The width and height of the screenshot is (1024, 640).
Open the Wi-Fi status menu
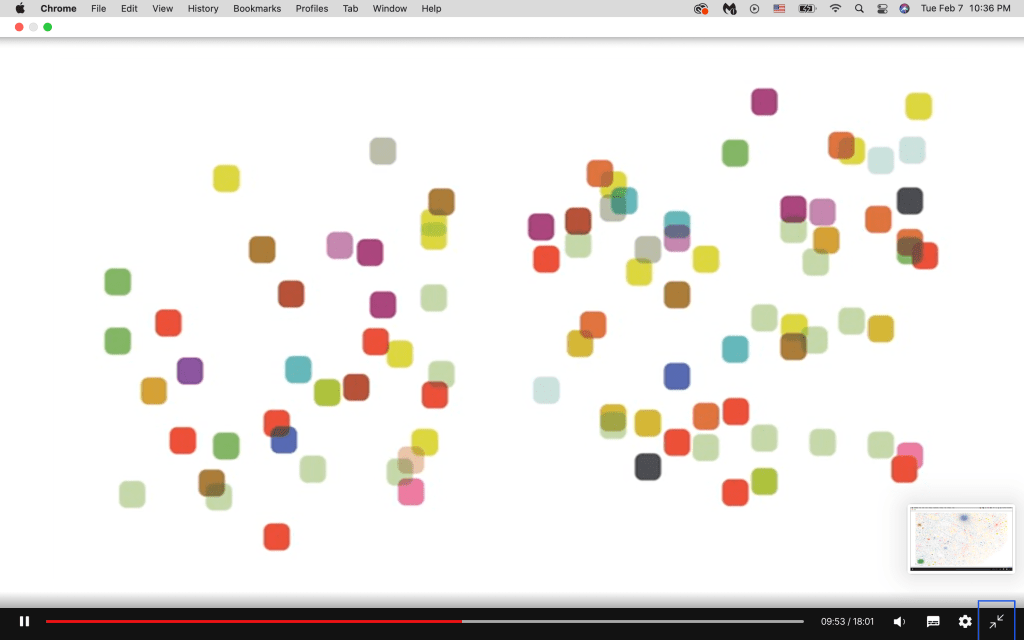[x=835, y=8]
